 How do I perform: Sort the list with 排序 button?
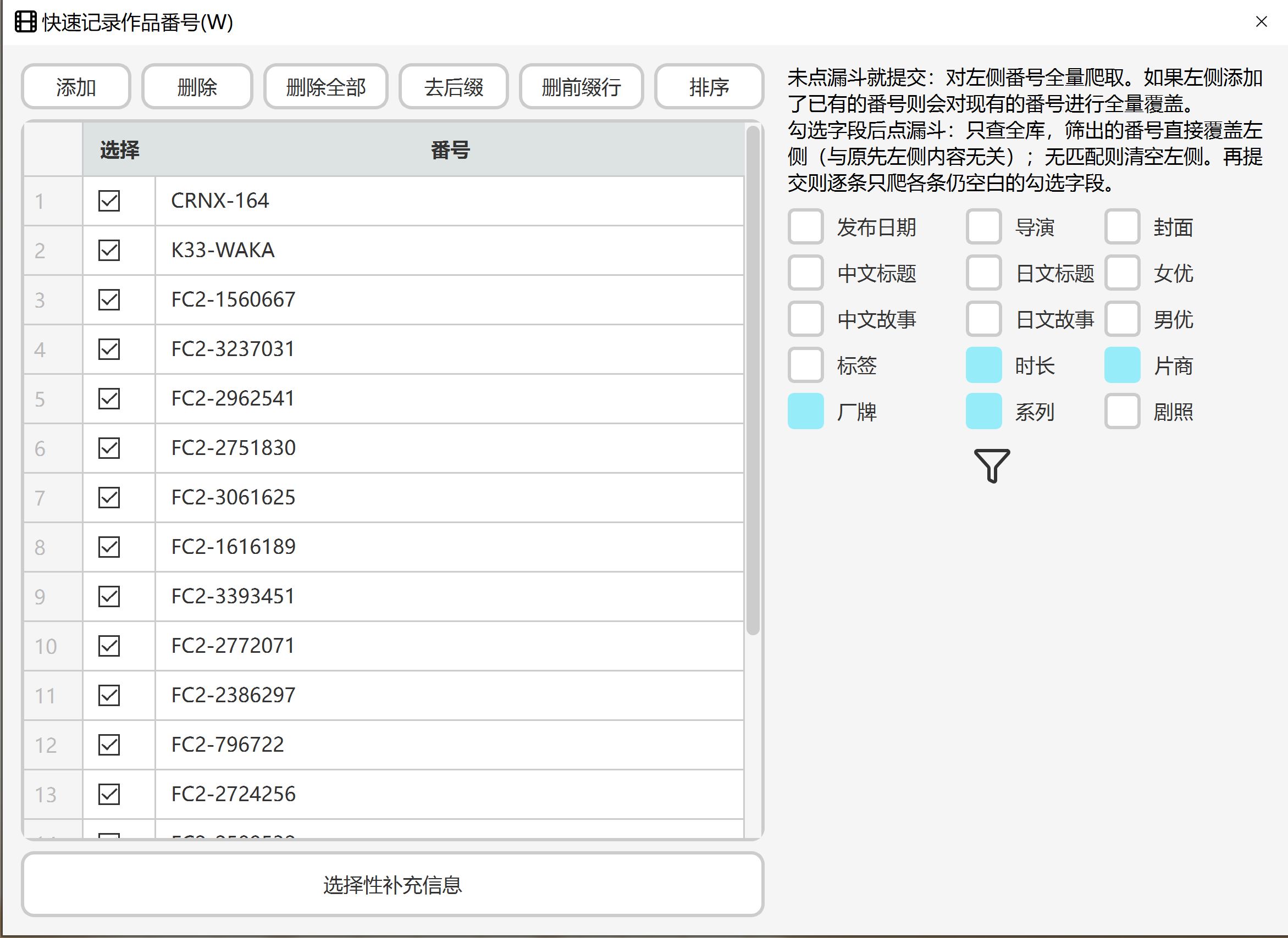pyautogui.click(x=708, y=87)
